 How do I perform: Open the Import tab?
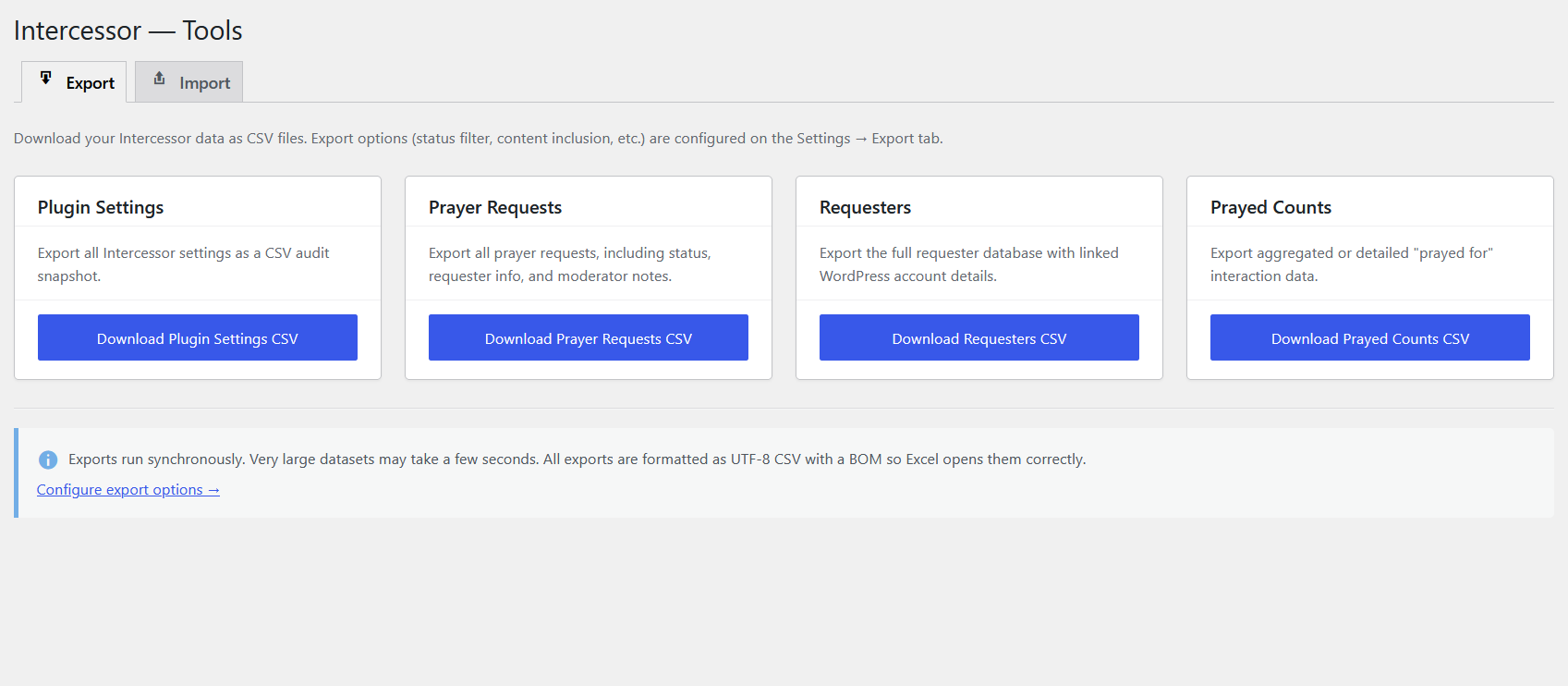pos(188,82)
